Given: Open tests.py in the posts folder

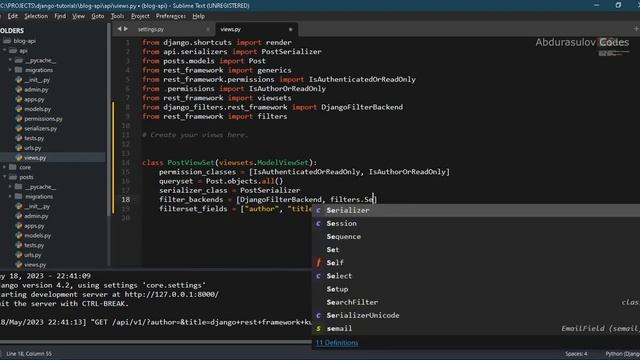Looking at the screenshot, I should pos(34,245).
